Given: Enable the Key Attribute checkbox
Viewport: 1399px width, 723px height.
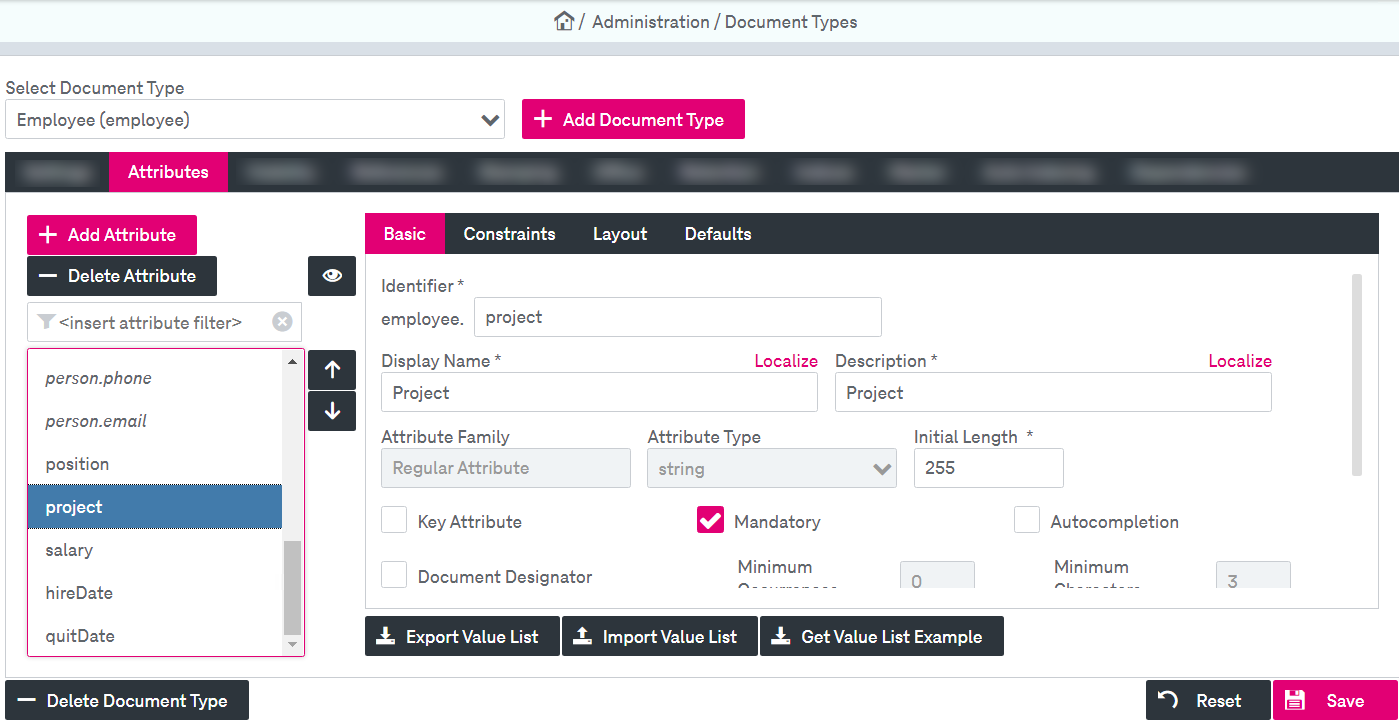Looking at the screenshot, I should tap(394, 520).
